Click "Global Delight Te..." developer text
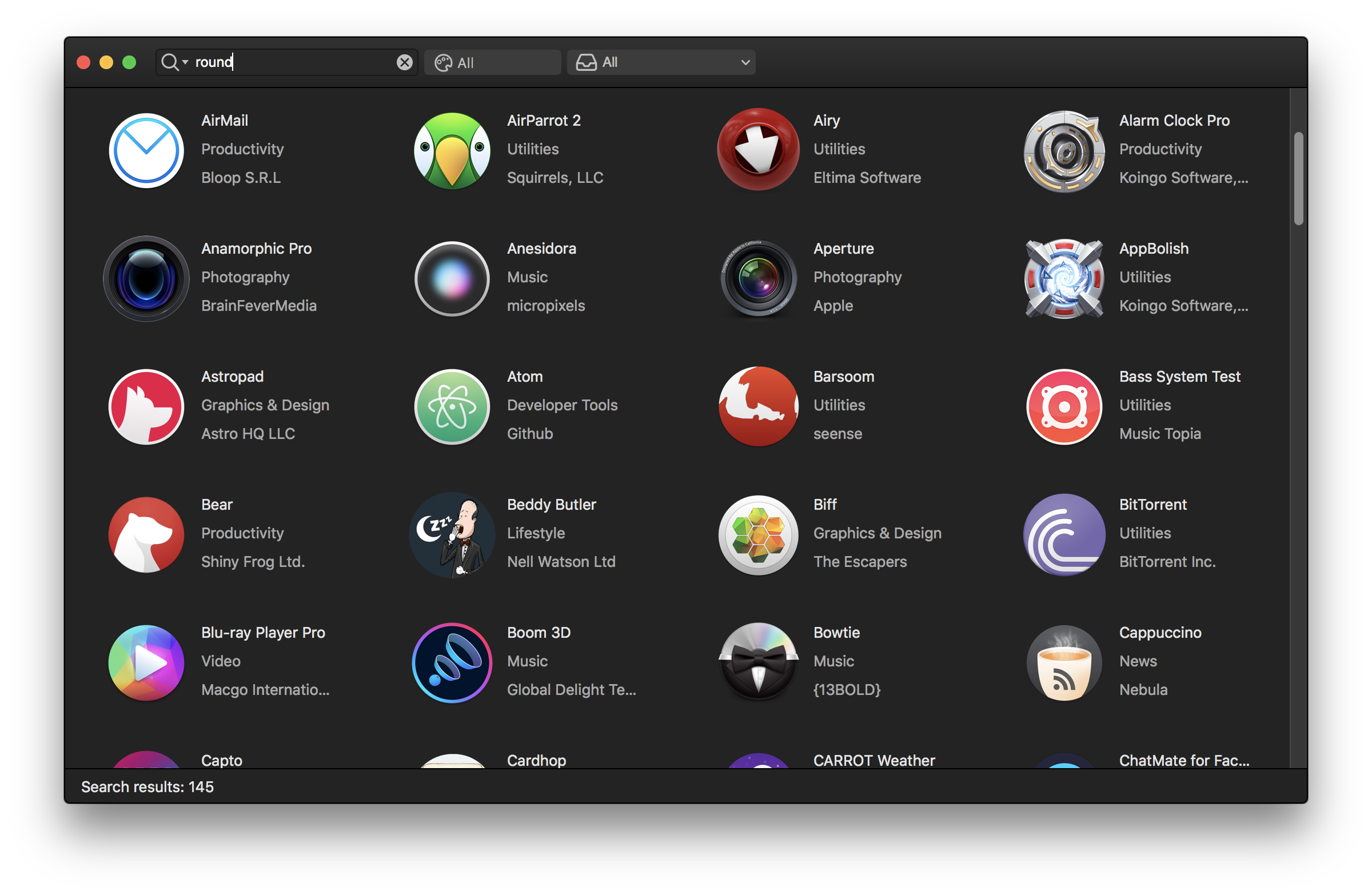Image resolution: width=1372 pixels, height=895 pixels. coord(571,689)
